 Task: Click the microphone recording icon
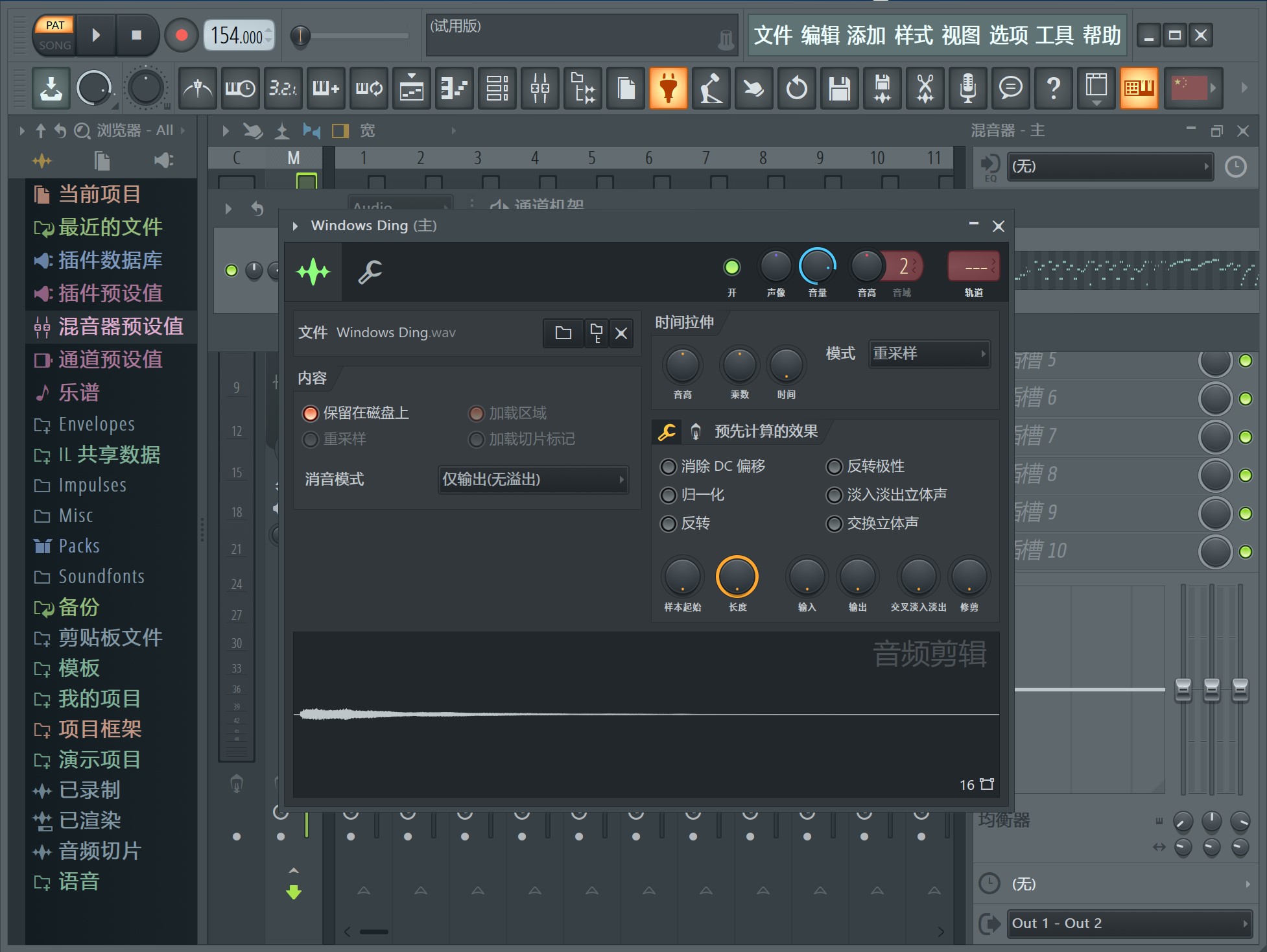coord(968,88)
